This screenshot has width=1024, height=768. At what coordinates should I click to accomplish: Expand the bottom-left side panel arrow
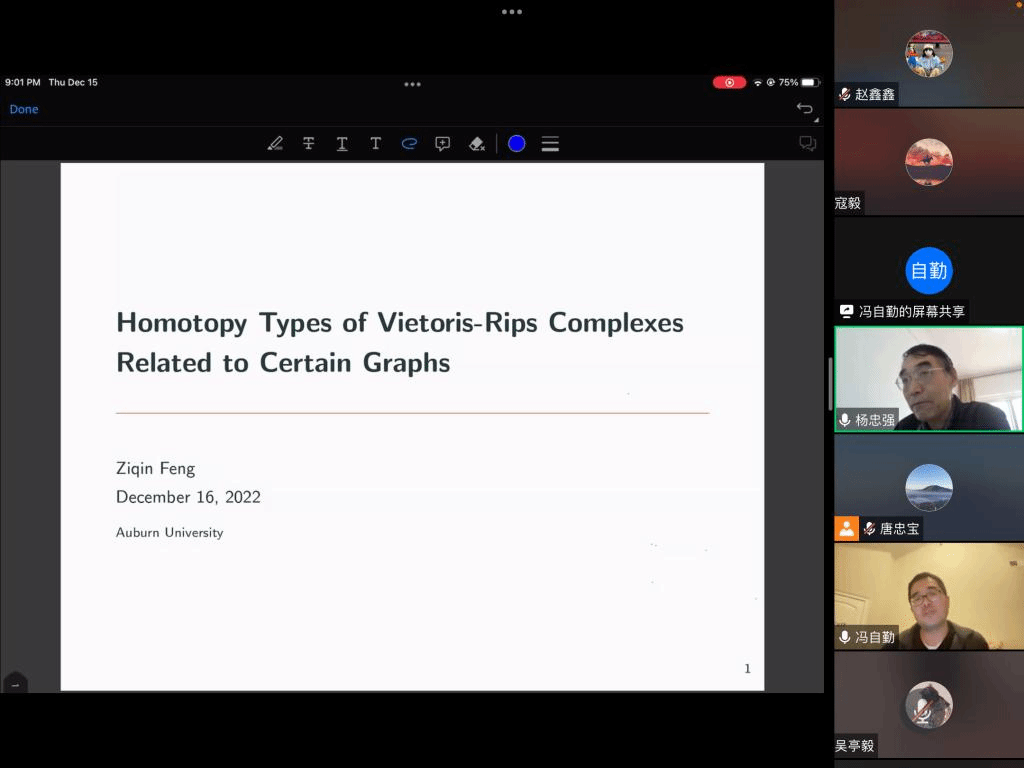15,684
